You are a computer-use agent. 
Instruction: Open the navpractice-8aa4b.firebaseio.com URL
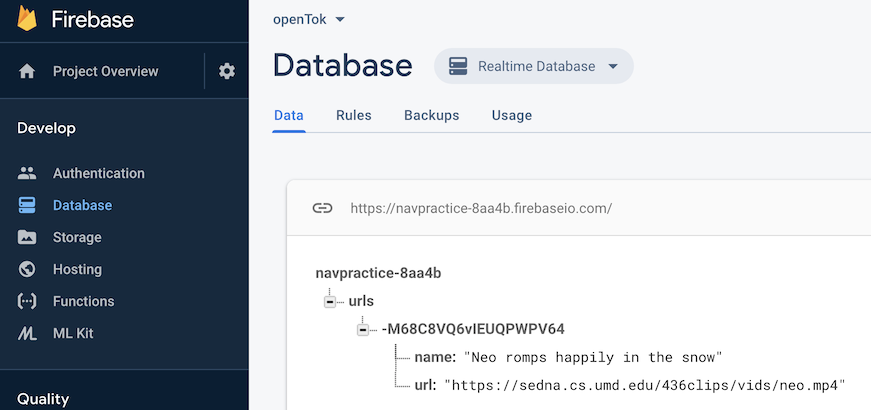[481, 209]
